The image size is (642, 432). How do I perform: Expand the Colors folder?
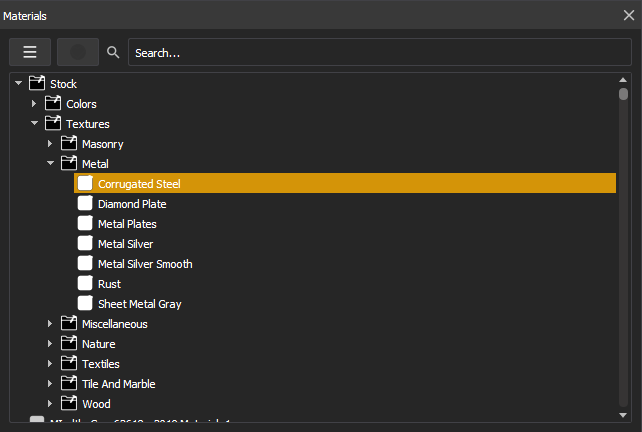click(x=34, y=104)
